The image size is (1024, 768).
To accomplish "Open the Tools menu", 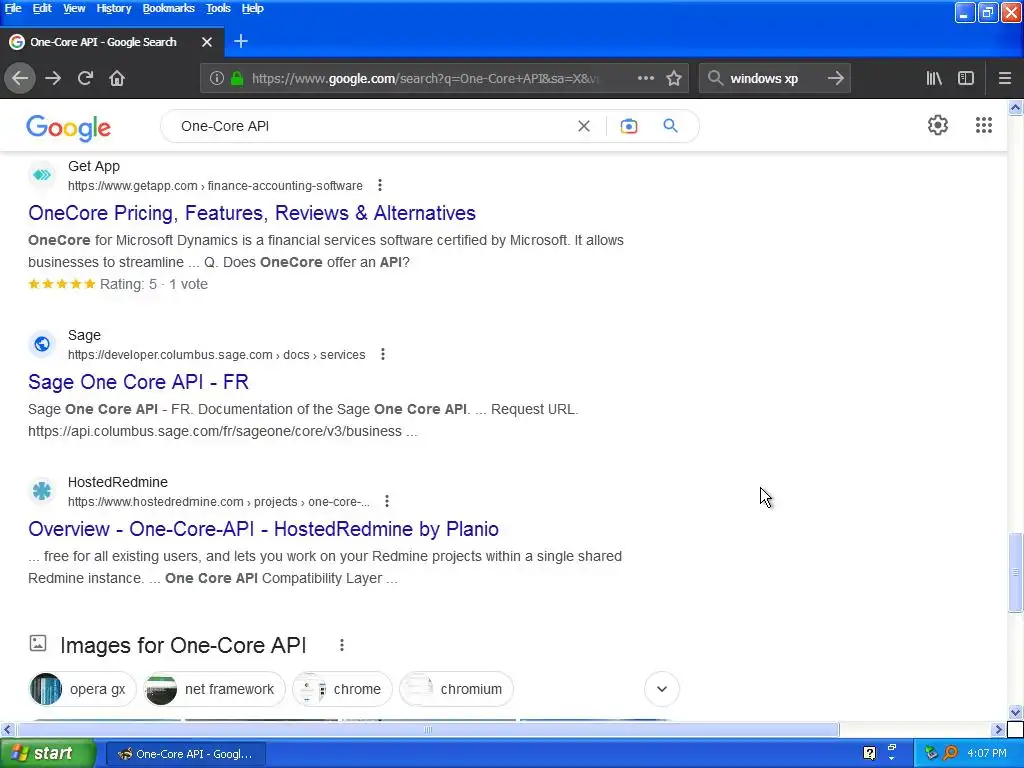I will point(218,8).
